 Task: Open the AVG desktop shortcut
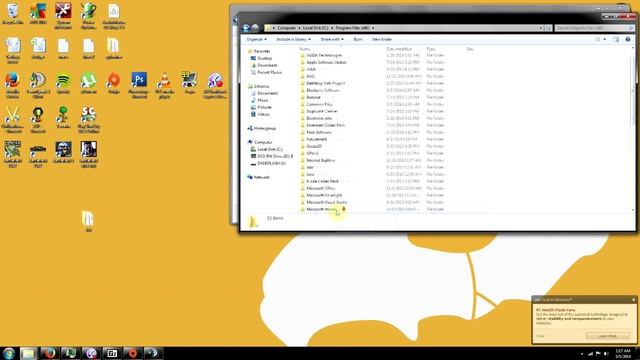38,14
